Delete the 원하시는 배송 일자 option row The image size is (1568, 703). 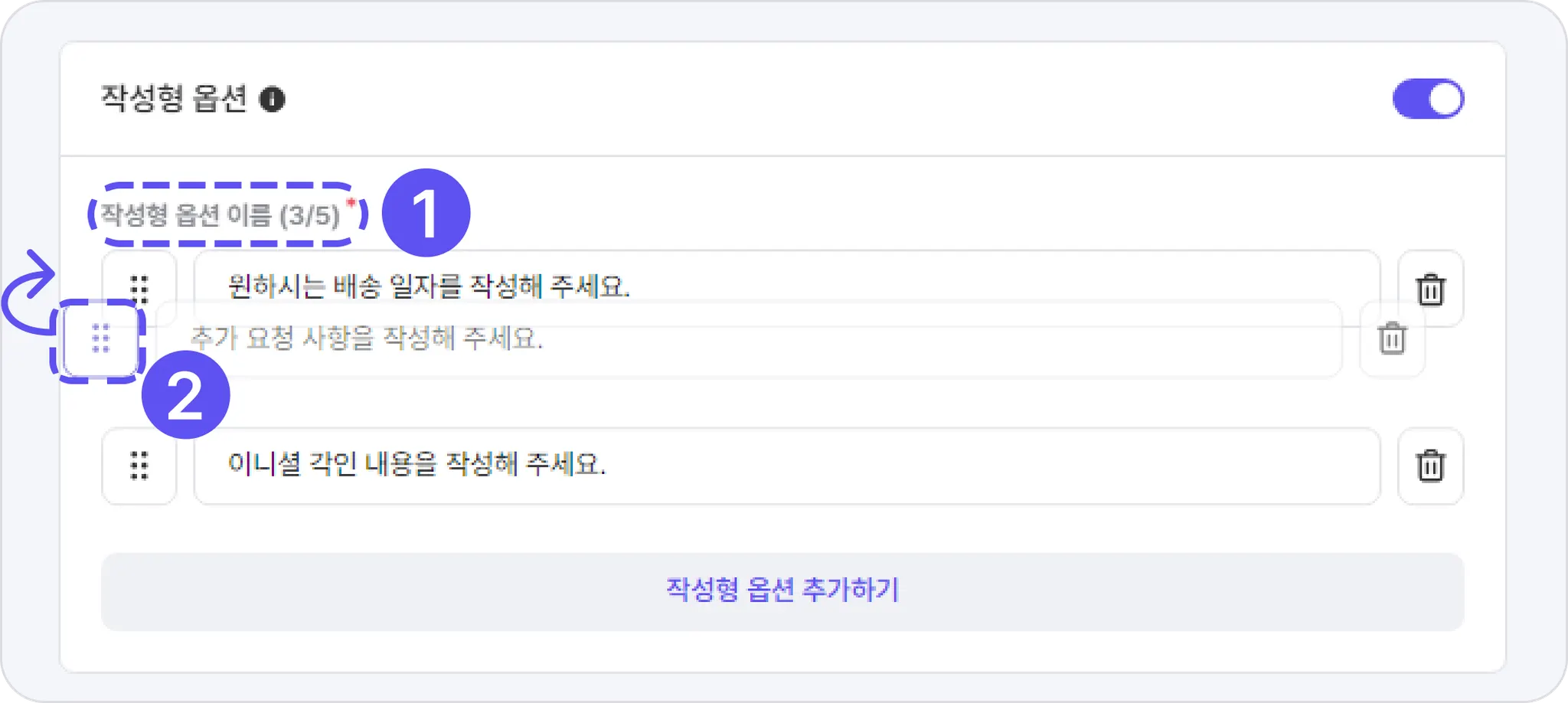[1430, 289]
